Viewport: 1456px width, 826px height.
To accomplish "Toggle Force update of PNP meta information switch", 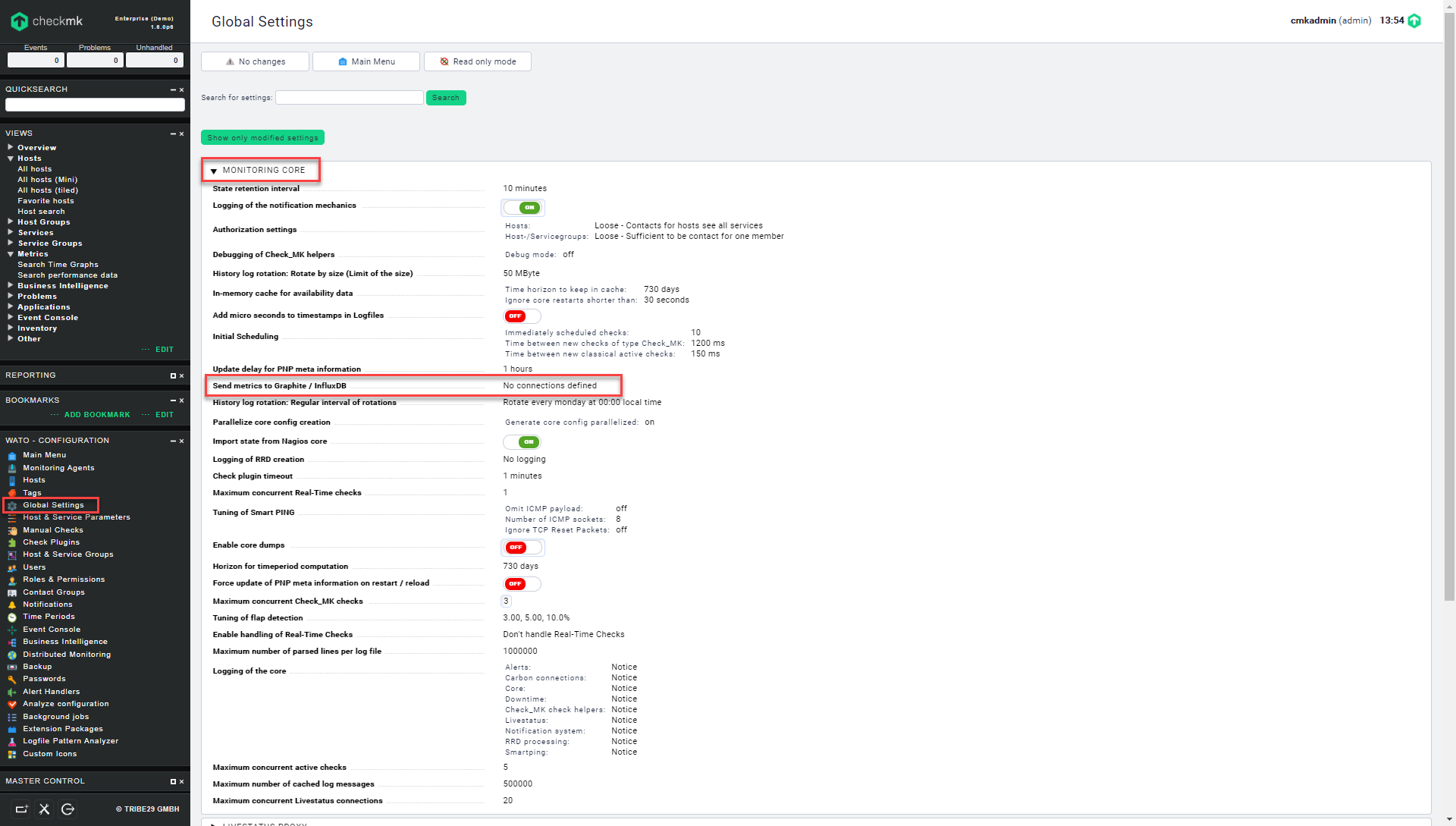I will tap(522, 584).
